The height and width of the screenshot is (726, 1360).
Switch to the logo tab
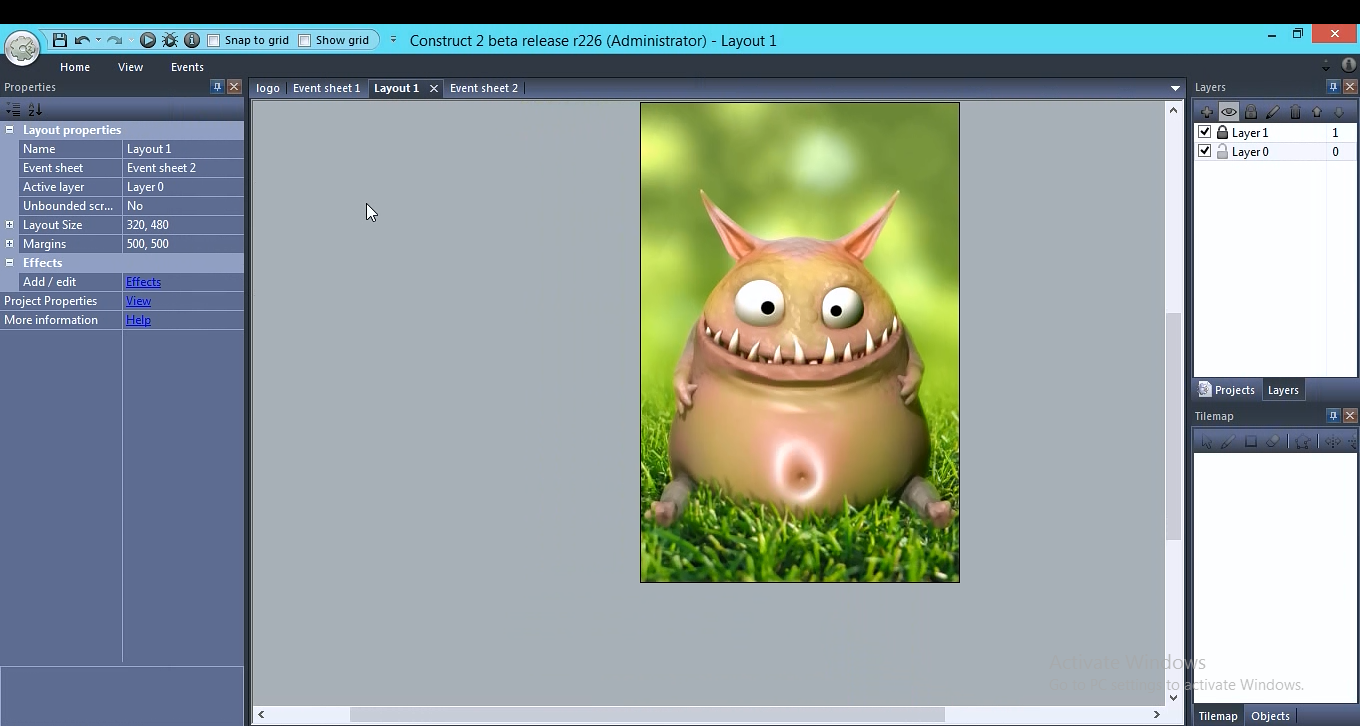click(x=268, y=88)
